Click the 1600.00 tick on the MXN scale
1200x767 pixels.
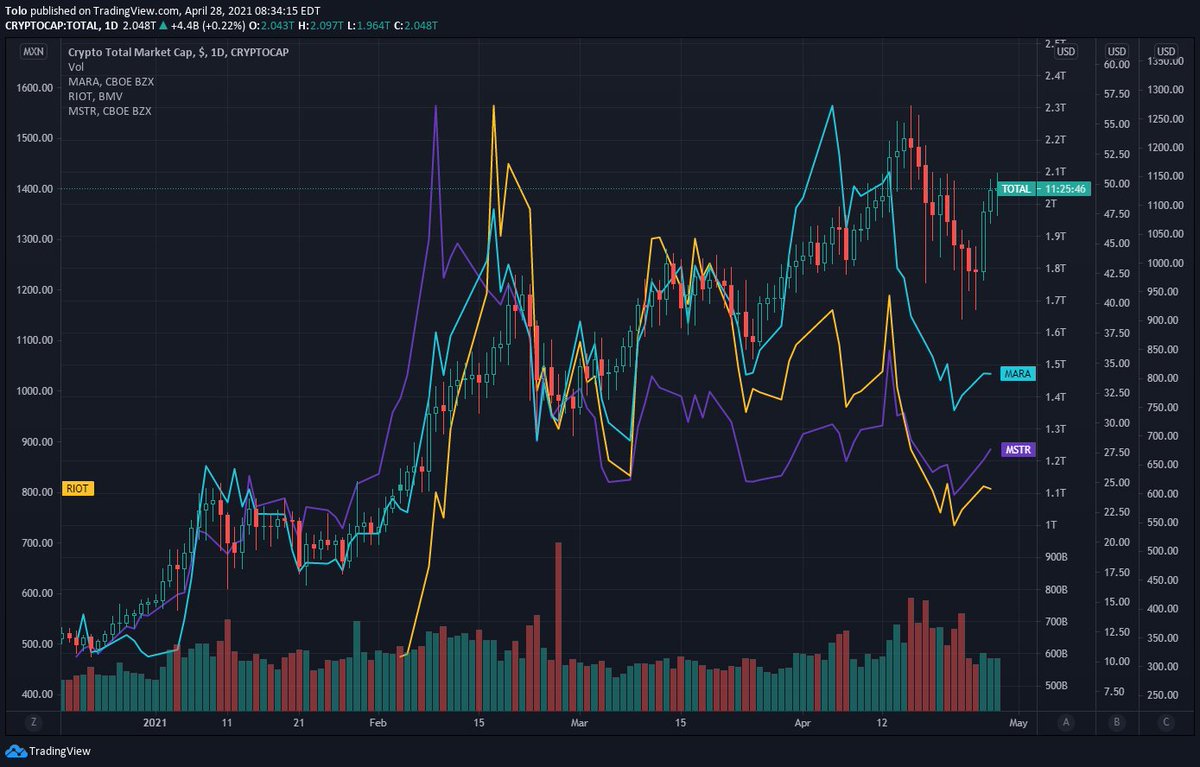(35, 87)
